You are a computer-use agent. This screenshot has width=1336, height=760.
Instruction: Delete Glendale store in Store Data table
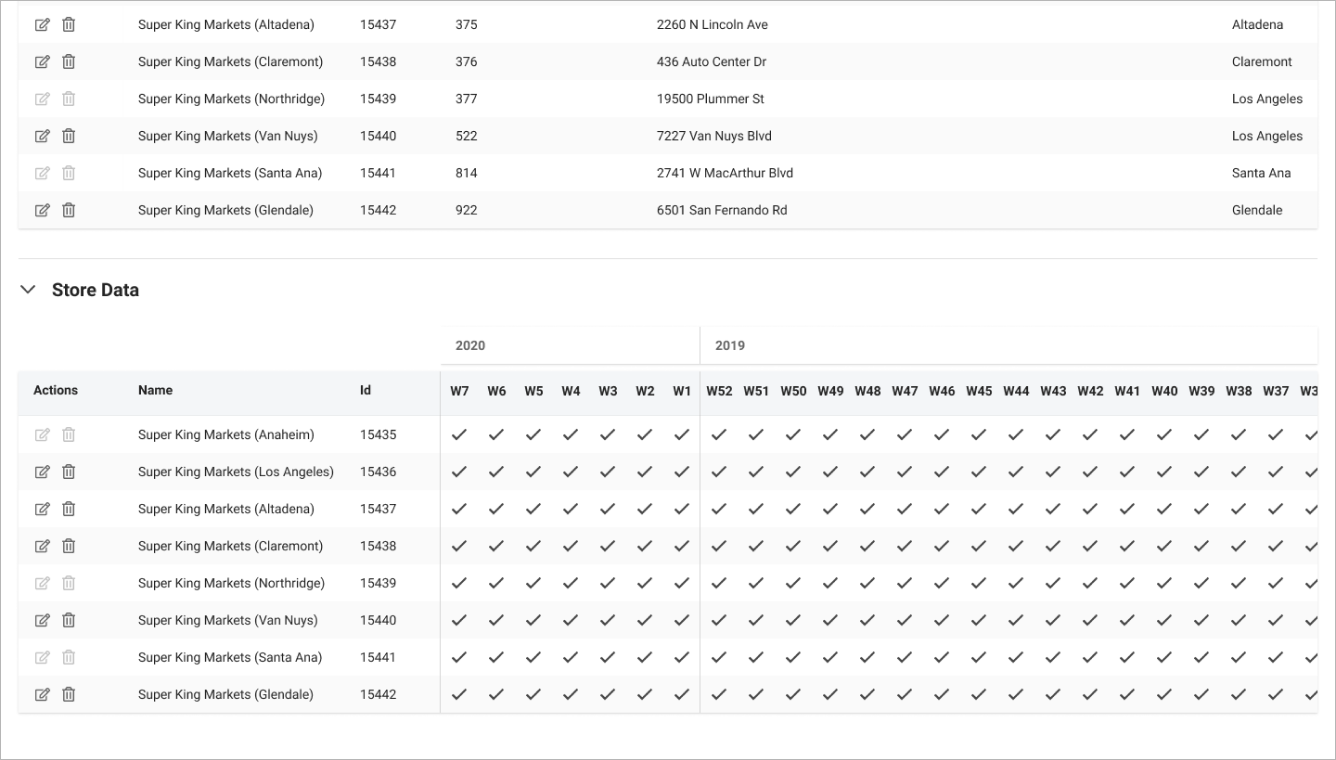click(69, 694)
